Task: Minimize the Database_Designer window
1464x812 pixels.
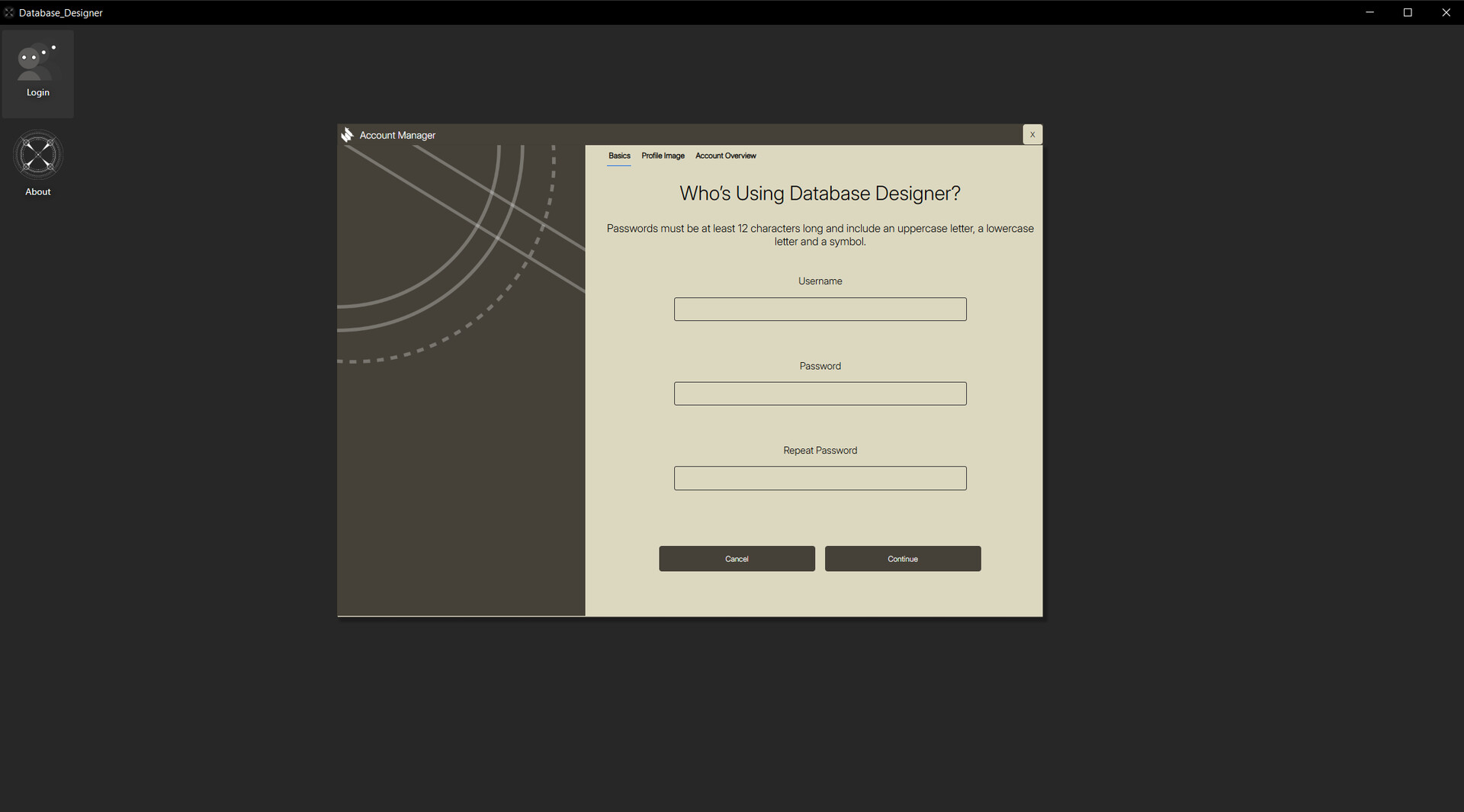Action: pos(1369,12)
